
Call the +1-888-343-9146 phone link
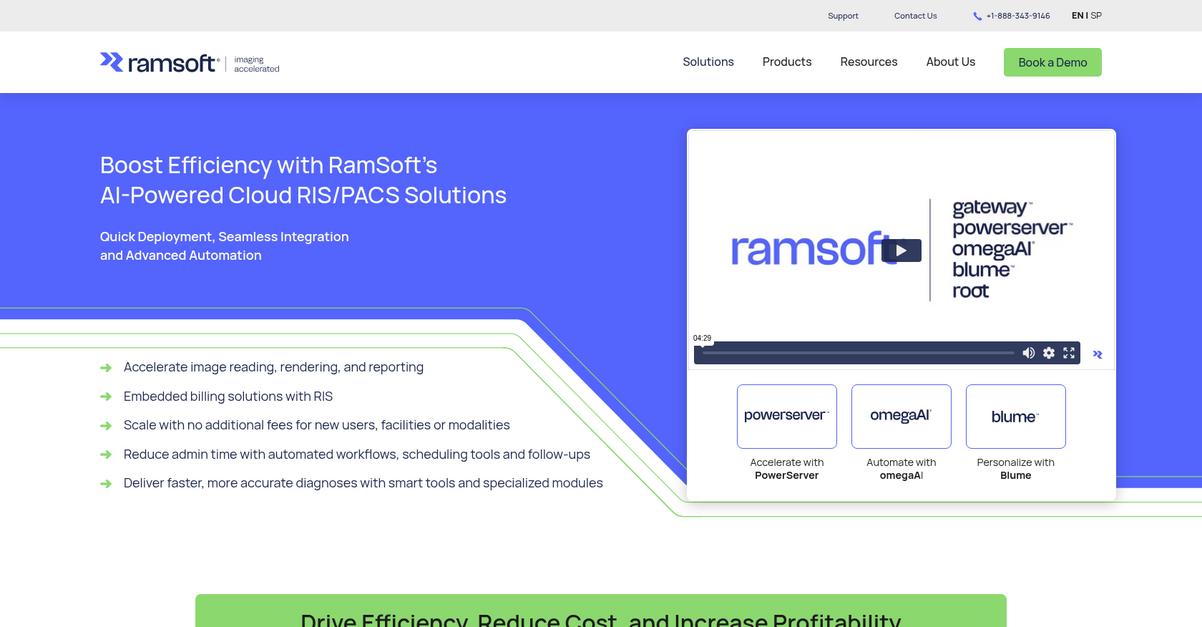pyautogui.click(x=1018, y=16)
